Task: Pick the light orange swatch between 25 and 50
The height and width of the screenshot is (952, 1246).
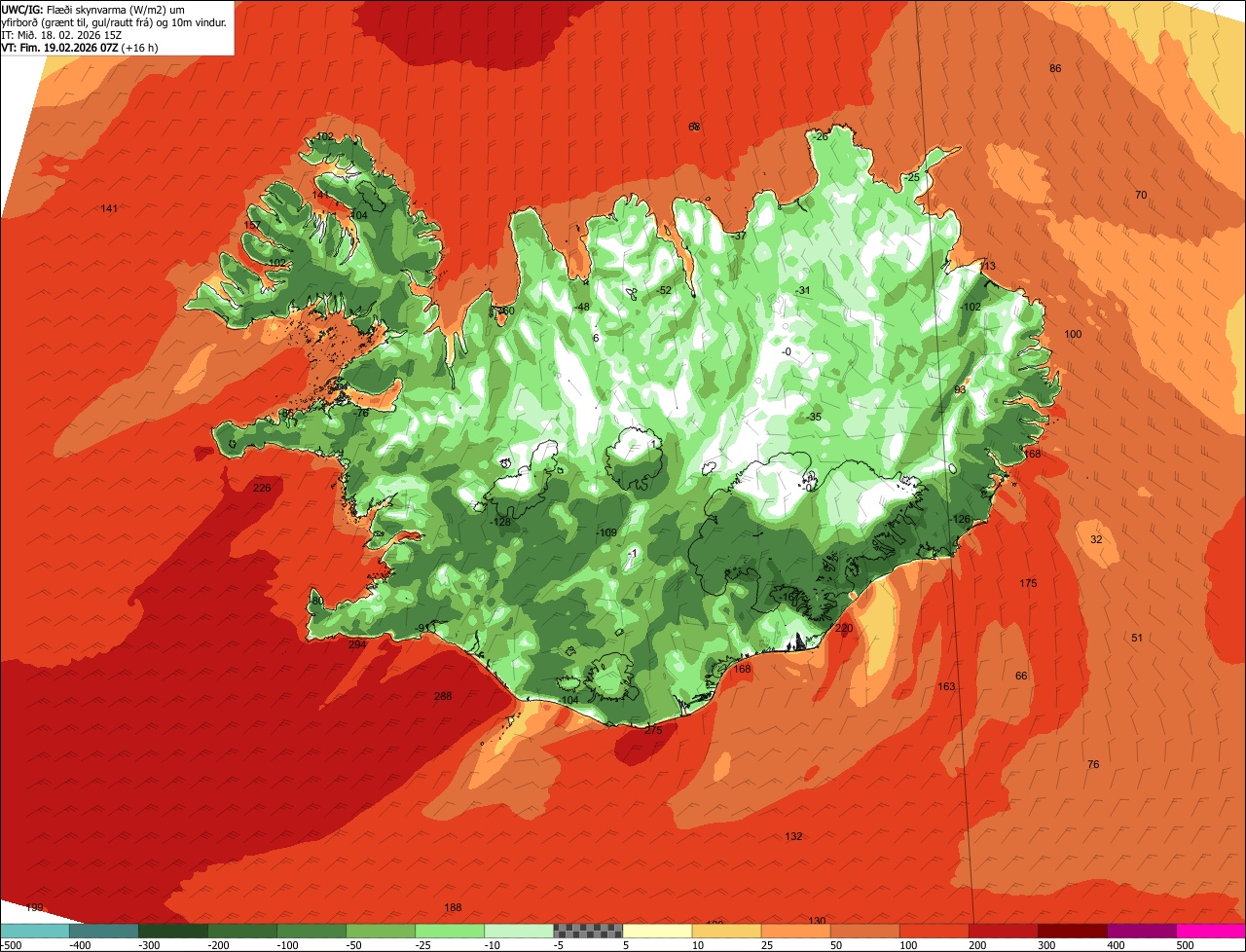Action: pyautogui.click(x=795, y=930)
